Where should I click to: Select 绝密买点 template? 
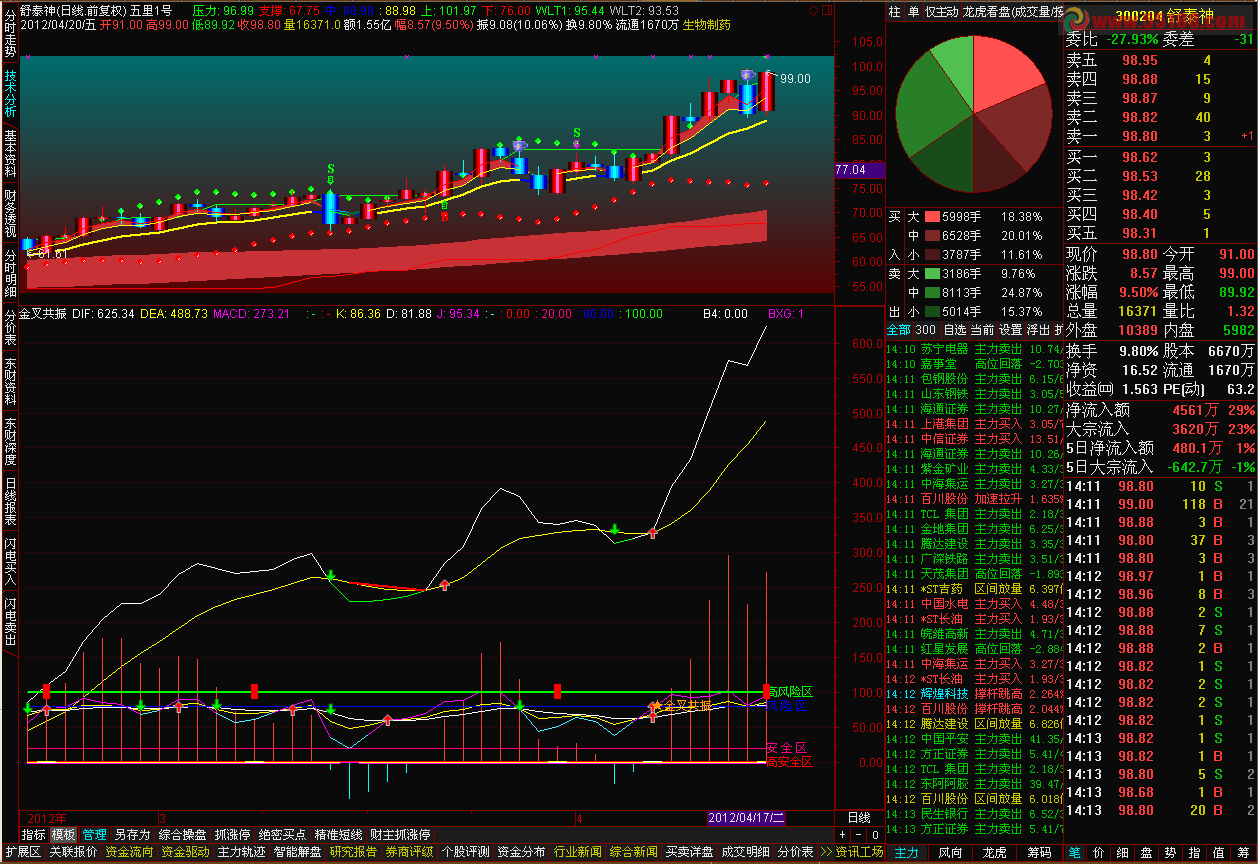pos(282,834)
